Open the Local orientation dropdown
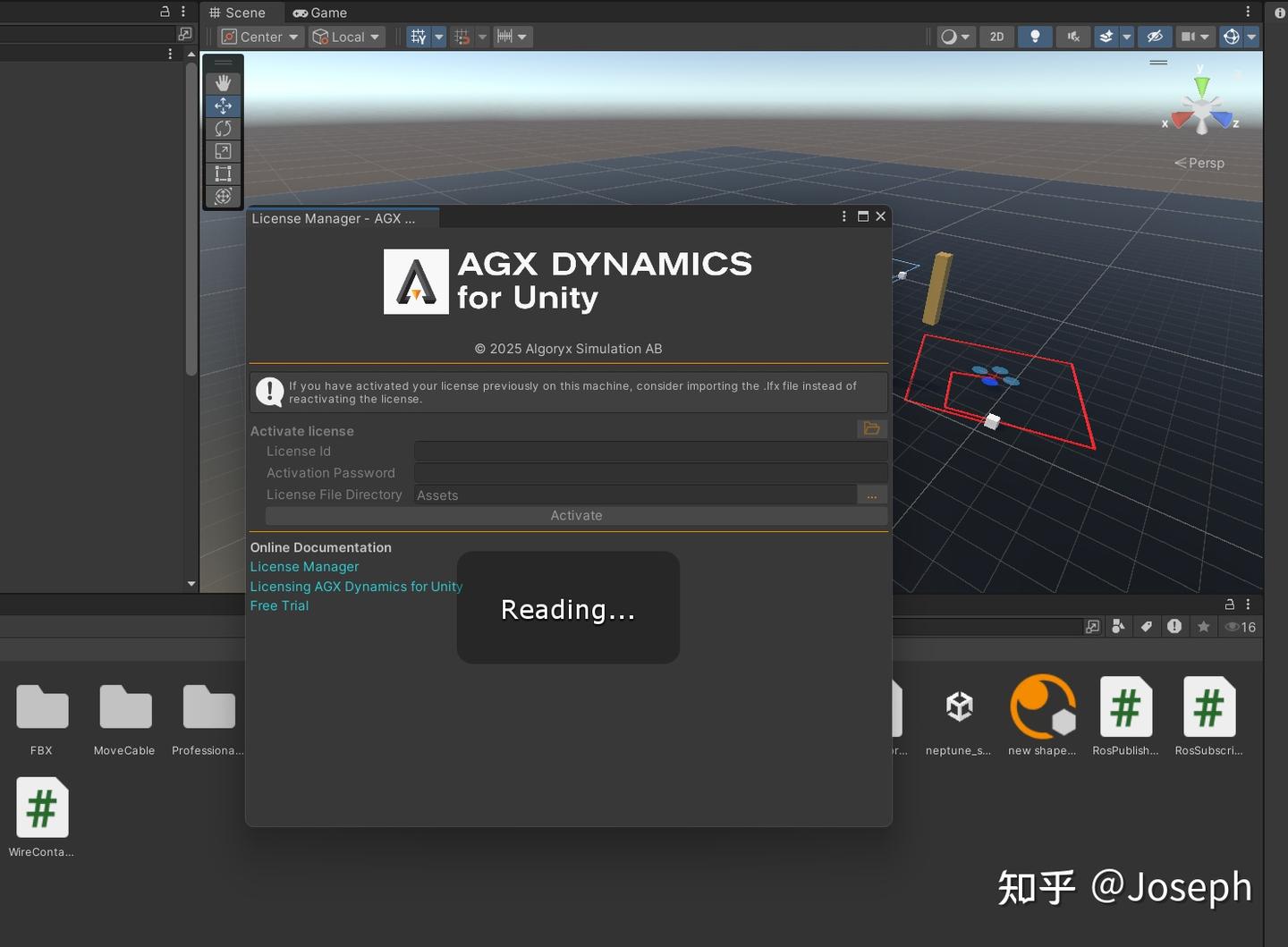This screenshot has width=1288, height=947. (346, 37)
